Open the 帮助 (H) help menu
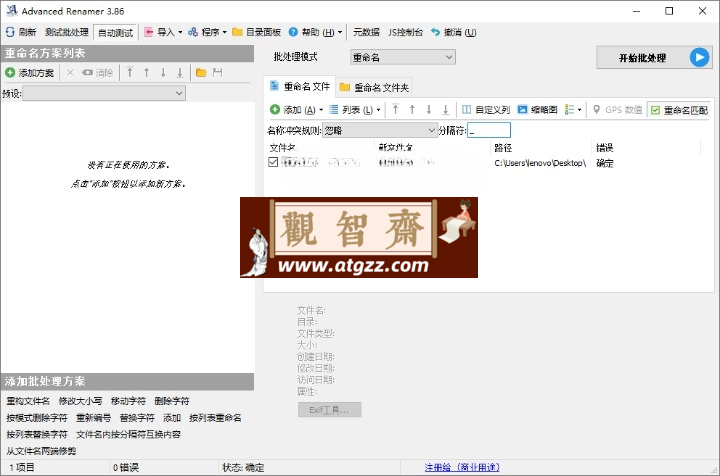This screenshot has height=476, width=720. coord(315,32)
